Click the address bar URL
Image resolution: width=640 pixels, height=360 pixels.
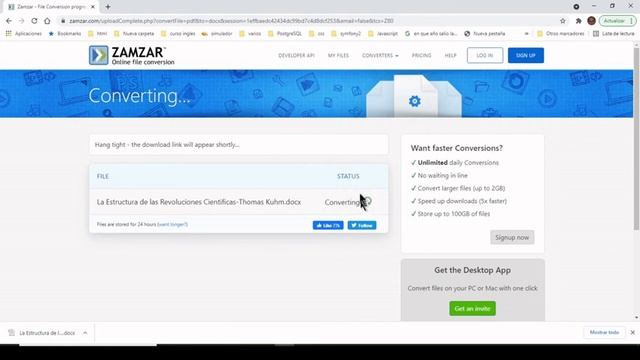pos(231,21)
